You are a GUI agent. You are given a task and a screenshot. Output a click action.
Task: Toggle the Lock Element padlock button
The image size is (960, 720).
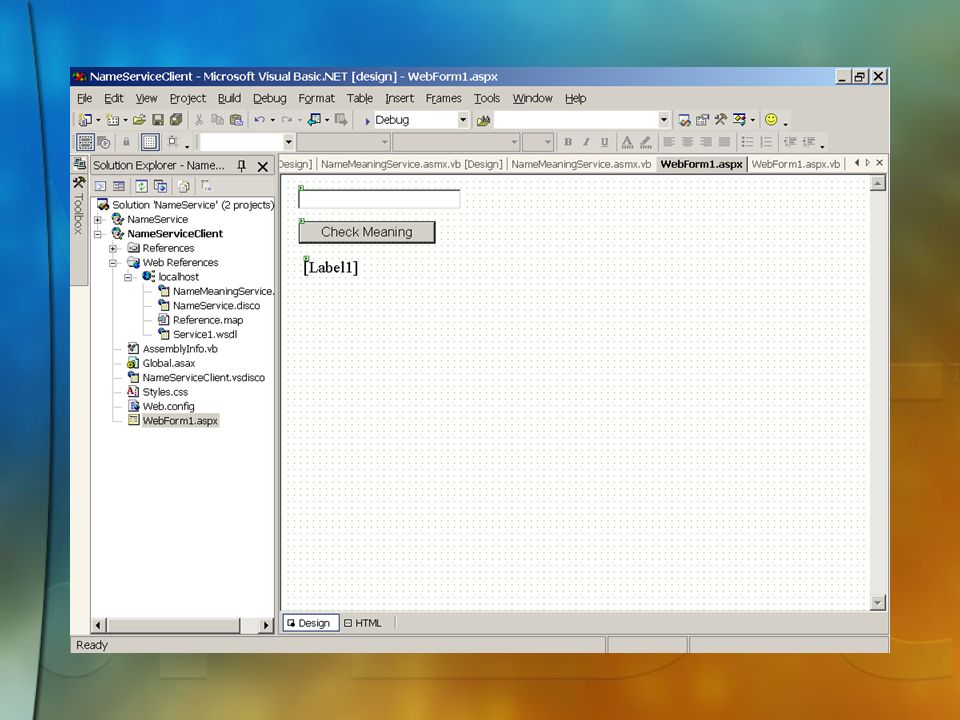(x=126, y=142)
